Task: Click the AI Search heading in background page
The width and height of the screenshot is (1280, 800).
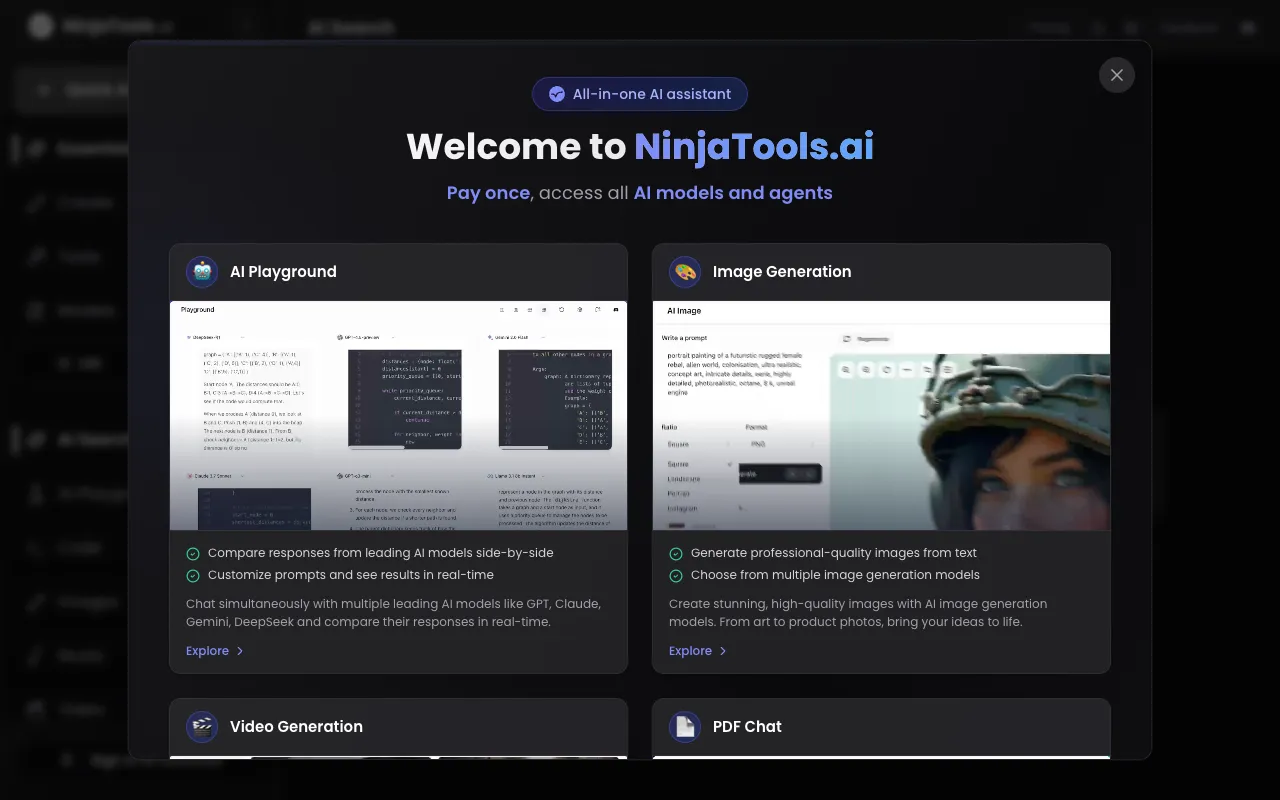Action: [351, 28]
